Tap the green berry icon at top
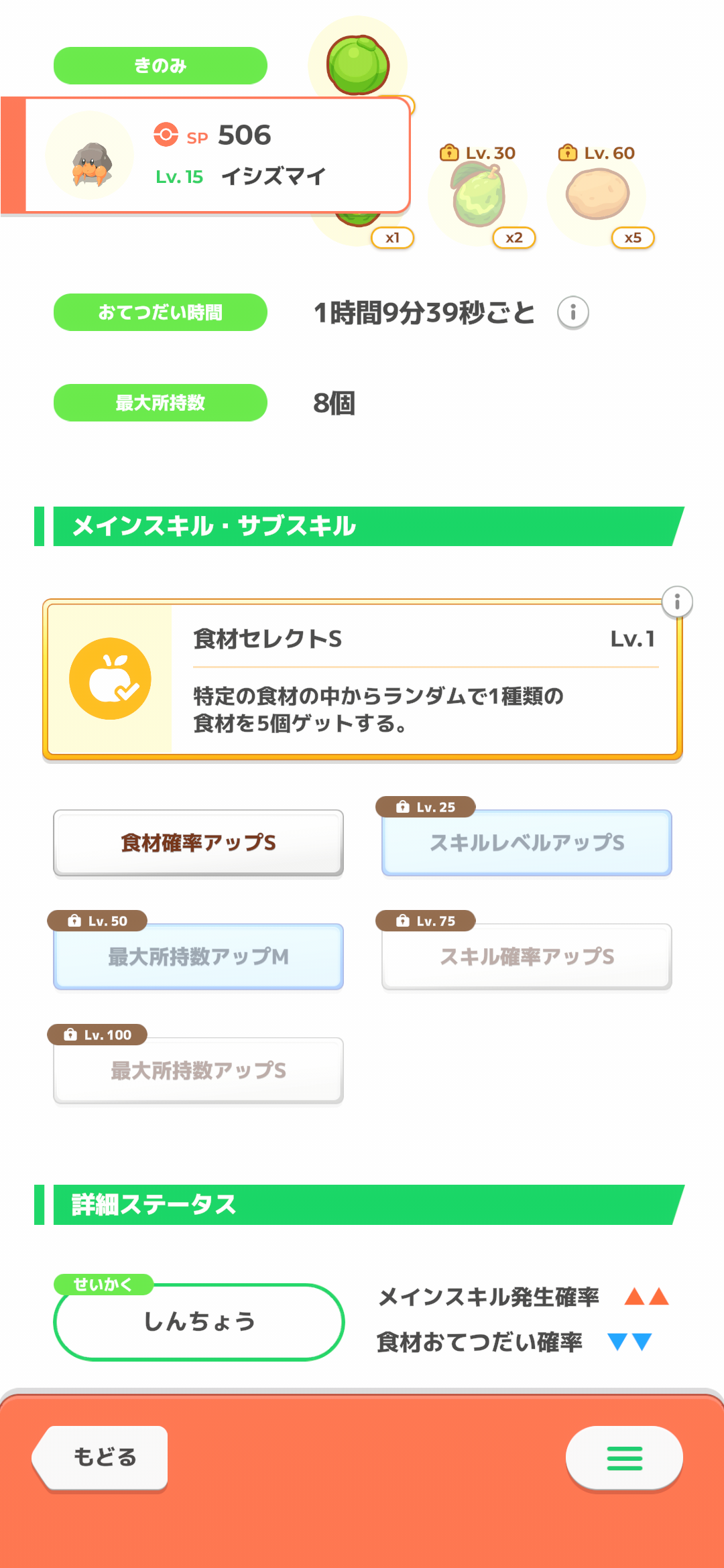The width and height of the screenshot is (724, 1568). (x=358, y=64)
